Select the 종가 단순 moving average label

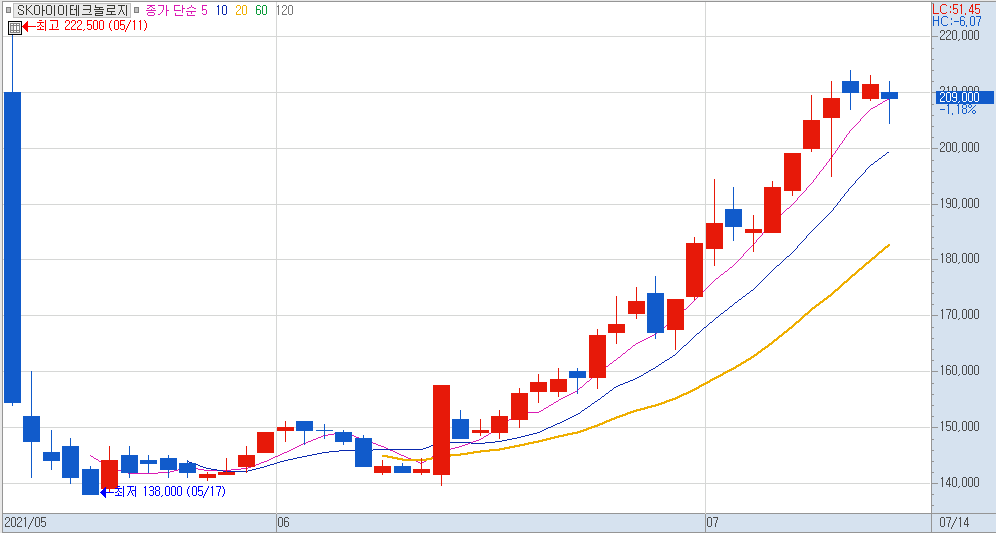tap(171, 10)
